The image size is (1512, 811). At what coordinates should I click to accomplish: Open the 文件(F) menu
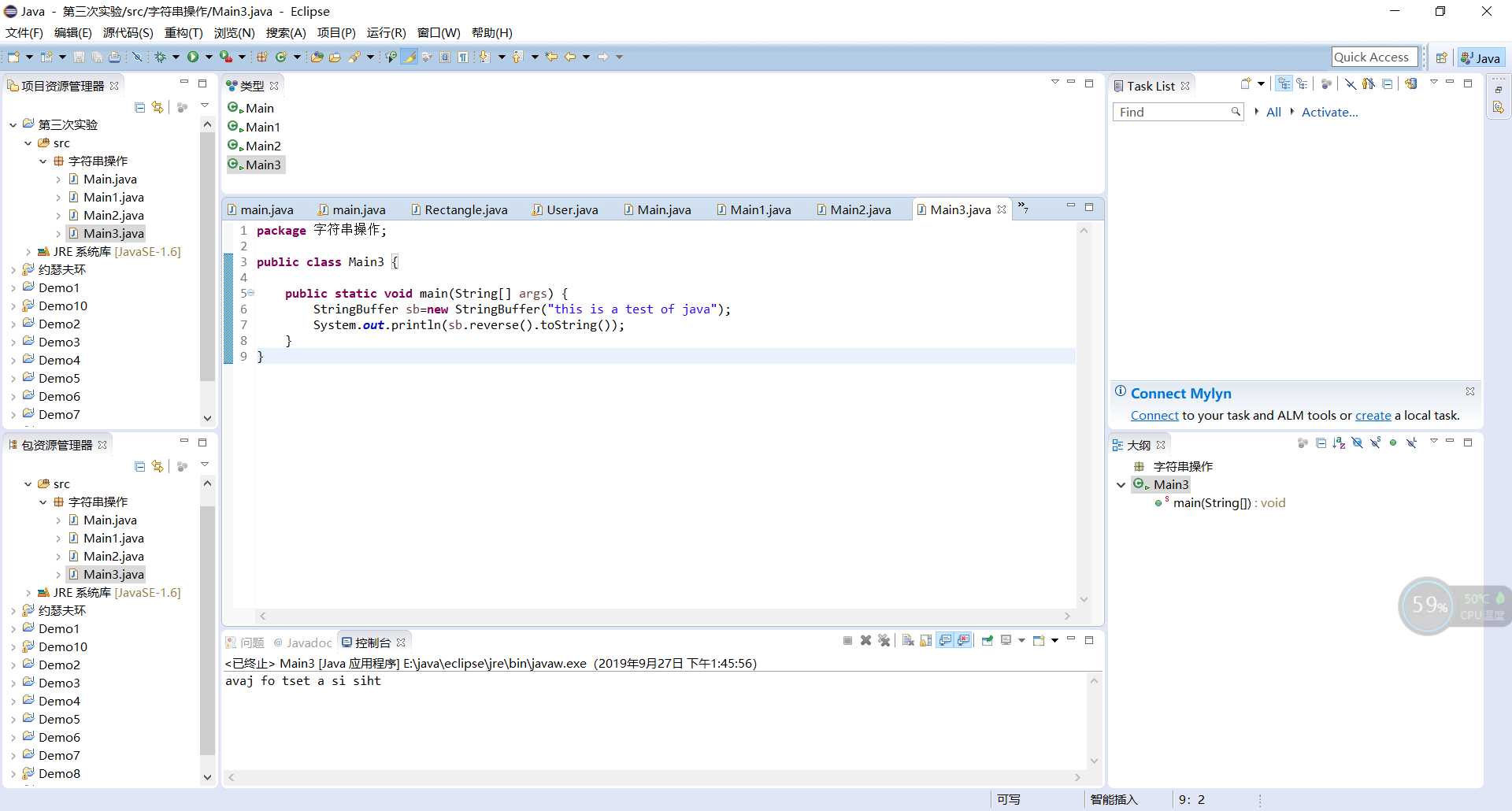pos(24,32)
